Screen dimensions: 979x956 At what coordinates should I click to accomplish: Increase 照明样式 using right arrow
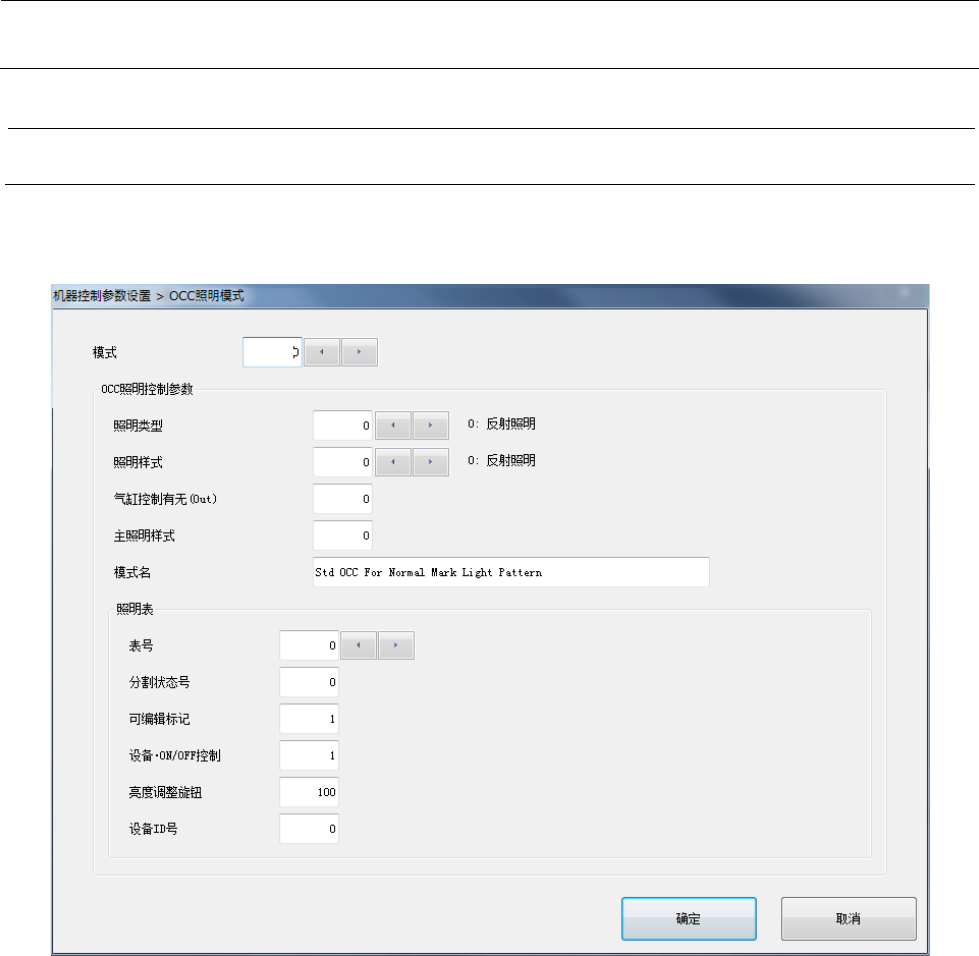[430, 462]
